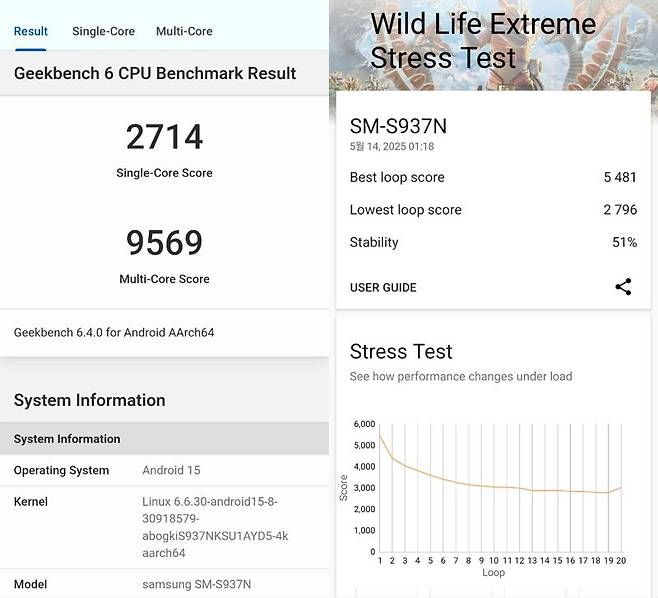Click Geekbench 6.4.0 for Android AArch64 text

pos(114,332)
